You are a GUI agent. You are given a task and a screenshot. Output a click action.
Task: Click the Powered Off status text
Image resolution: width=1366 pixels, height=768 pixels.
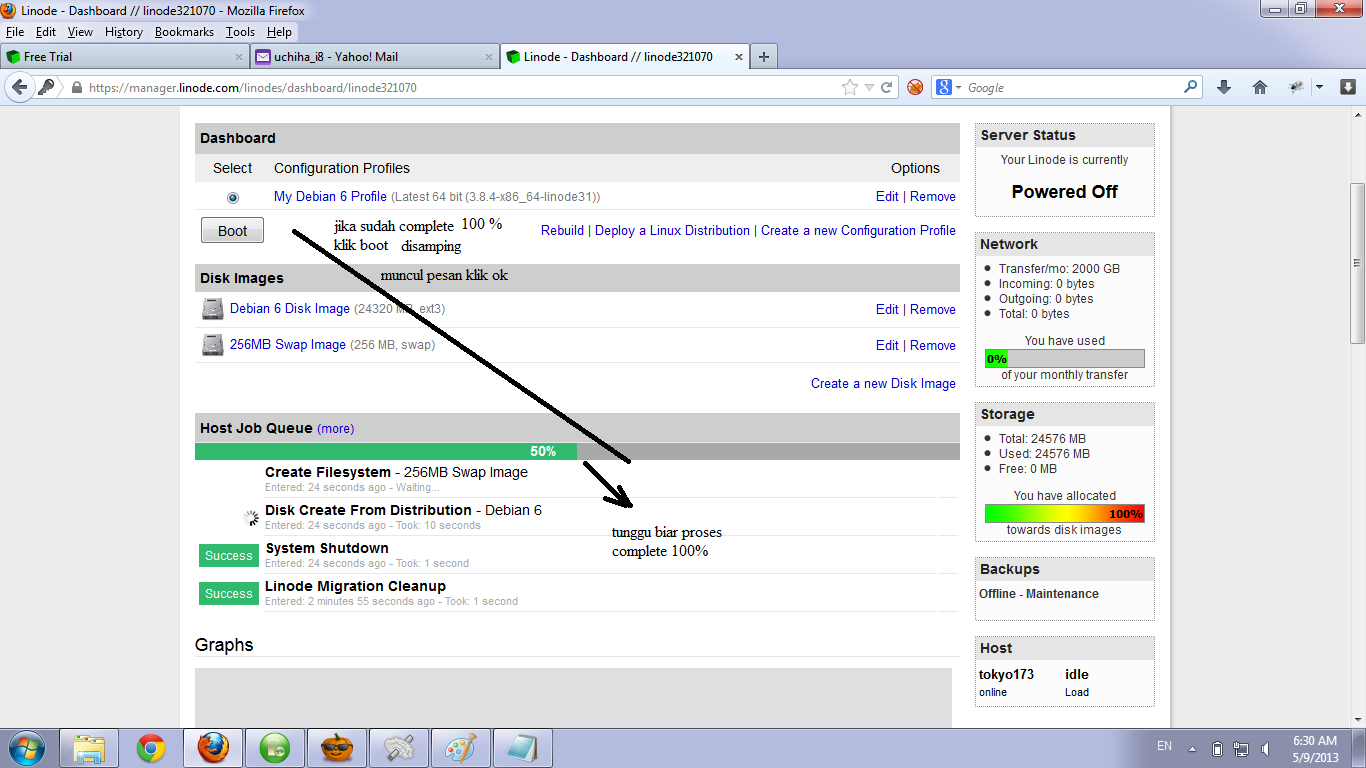click(1064, 192)
